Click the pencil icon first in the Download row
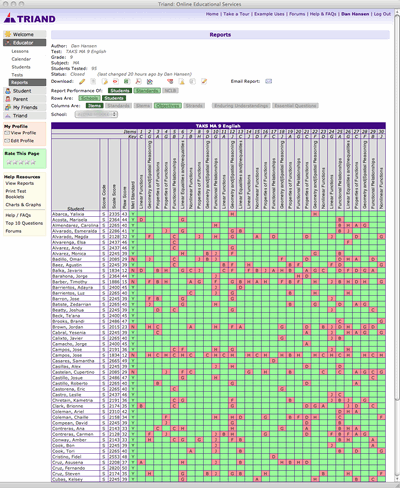The width and height of the screenshot is (400, 488). click(x=82, y=81)
